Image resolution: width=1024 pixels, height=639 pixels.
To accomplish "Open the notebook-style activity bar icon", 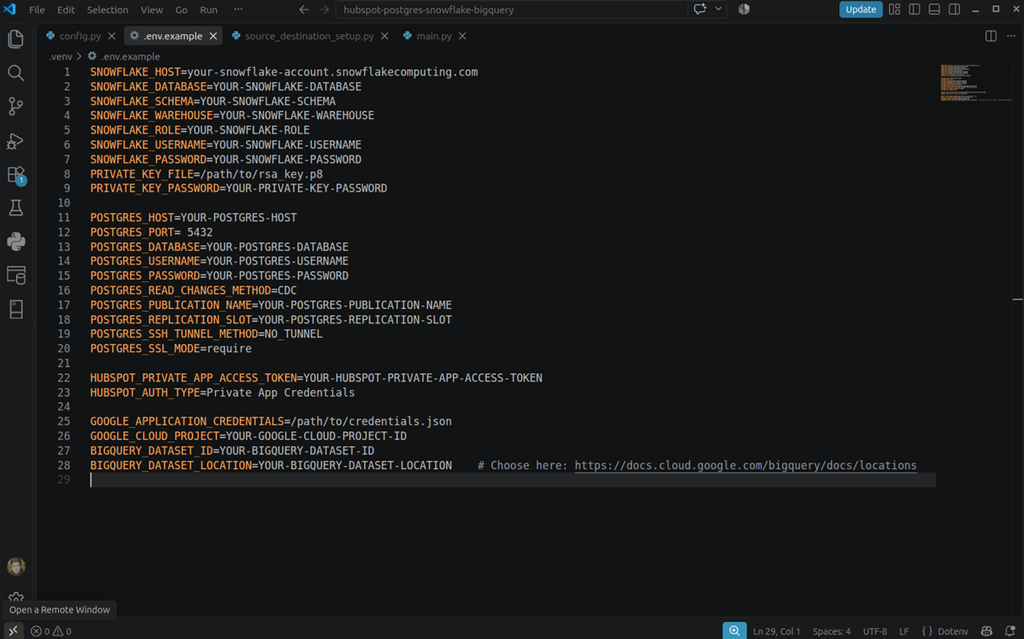I will [16, 309].
